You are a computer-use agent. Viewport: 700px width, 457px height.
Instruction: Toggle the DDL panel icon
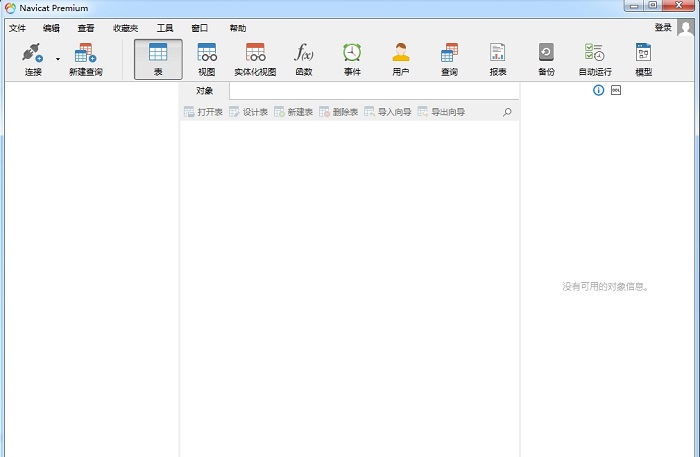tap(616, 90)
